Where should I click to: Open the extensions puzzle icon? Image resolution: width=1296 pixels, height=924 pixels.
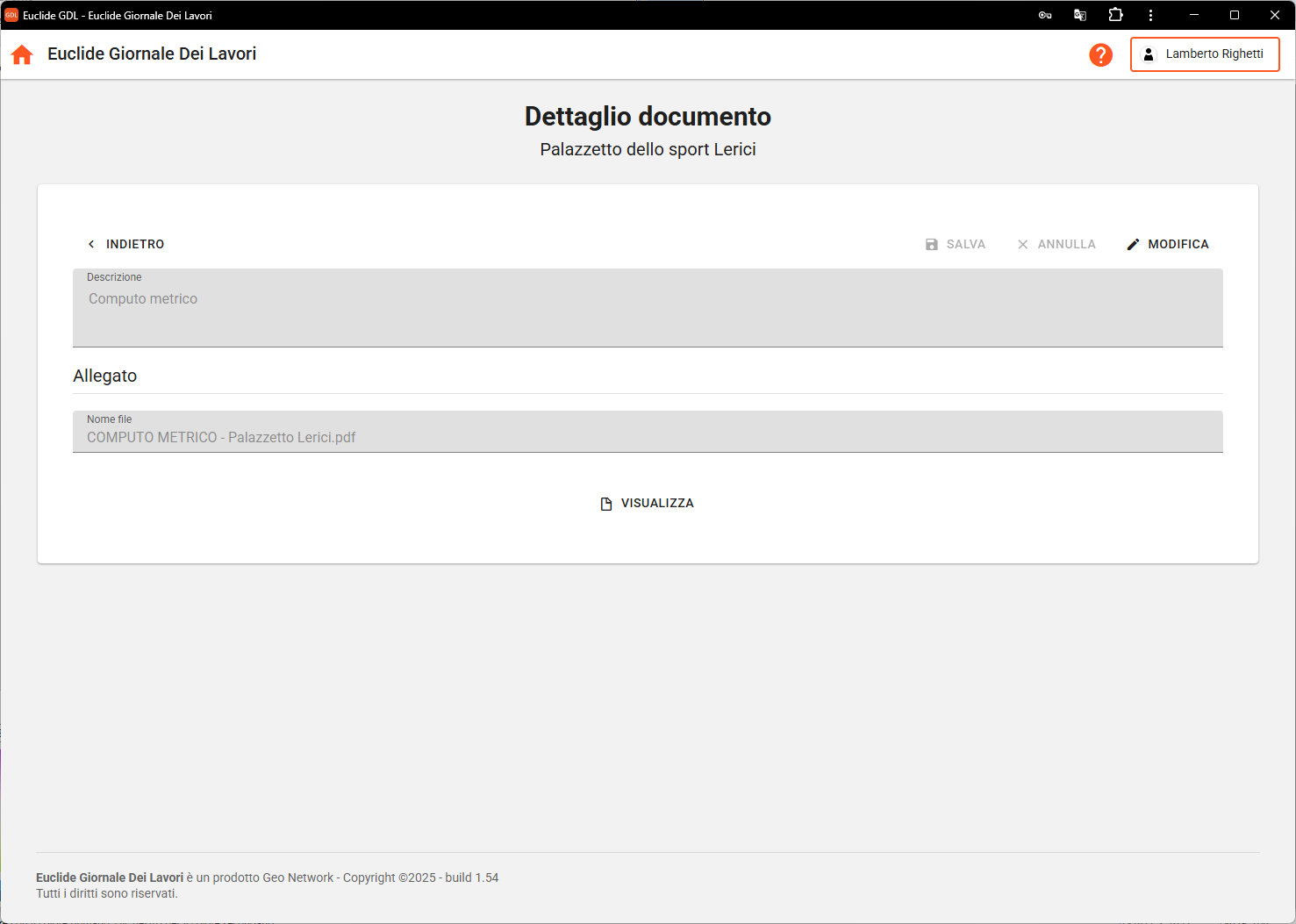click(x=1115, y=15)
